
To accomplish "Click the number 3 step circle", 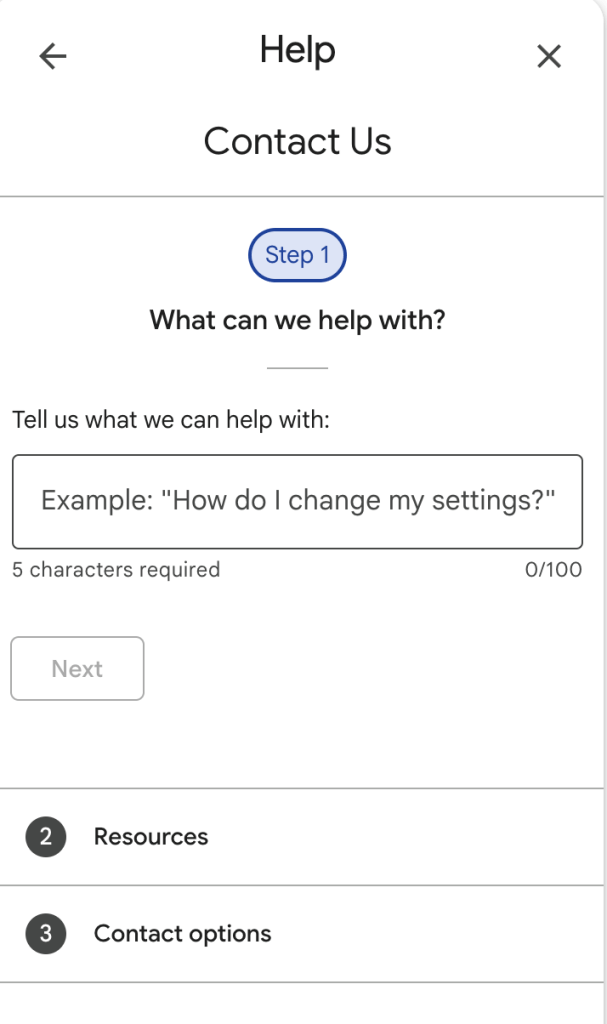I will click(x=46, y=934).
